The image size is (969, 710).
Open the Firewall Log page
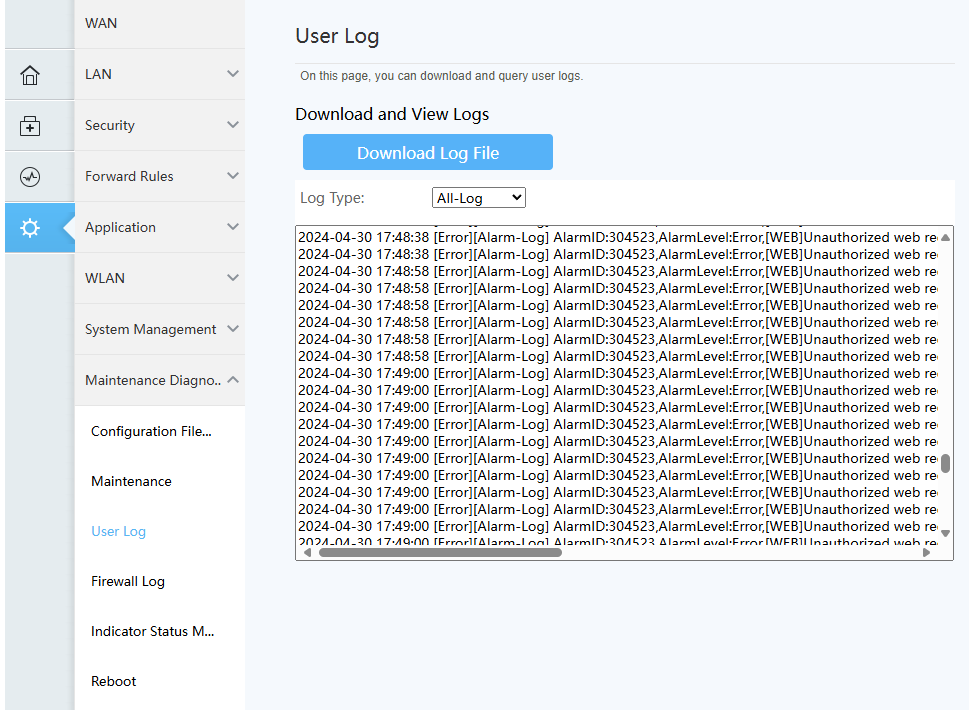[128, 581]
